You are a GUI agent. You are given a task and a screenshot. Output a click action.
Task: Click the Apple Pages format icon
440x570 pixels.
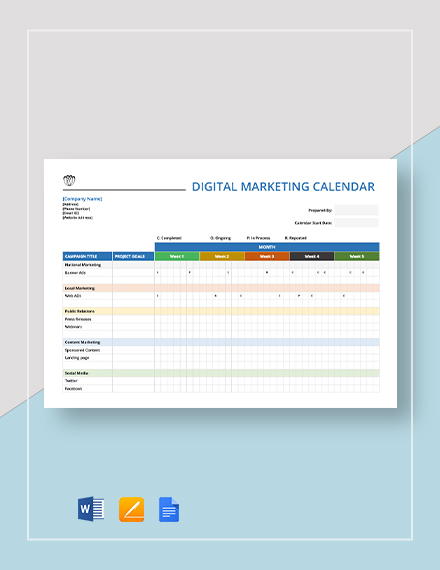click(x=132, y=509)
